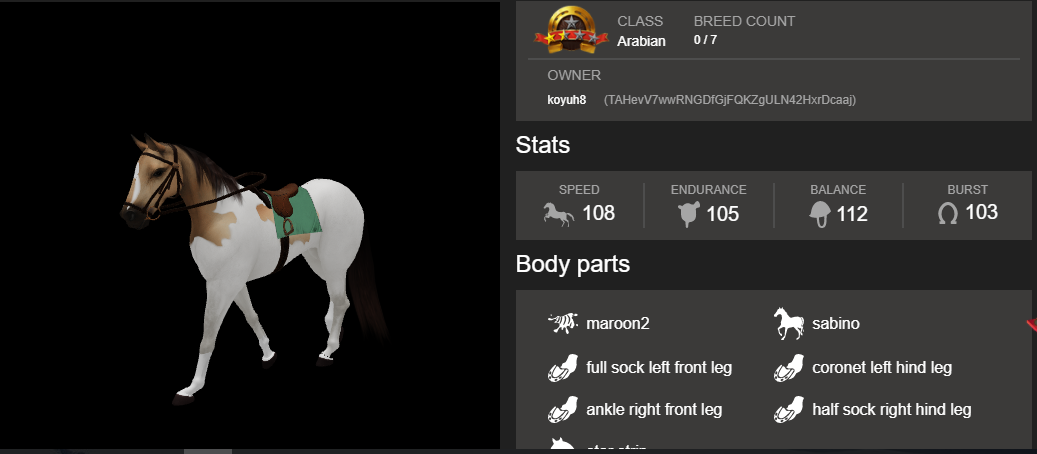Open owner koyuh8 profile link
The height and width of the screenshot is (454, 1037).
567,101
